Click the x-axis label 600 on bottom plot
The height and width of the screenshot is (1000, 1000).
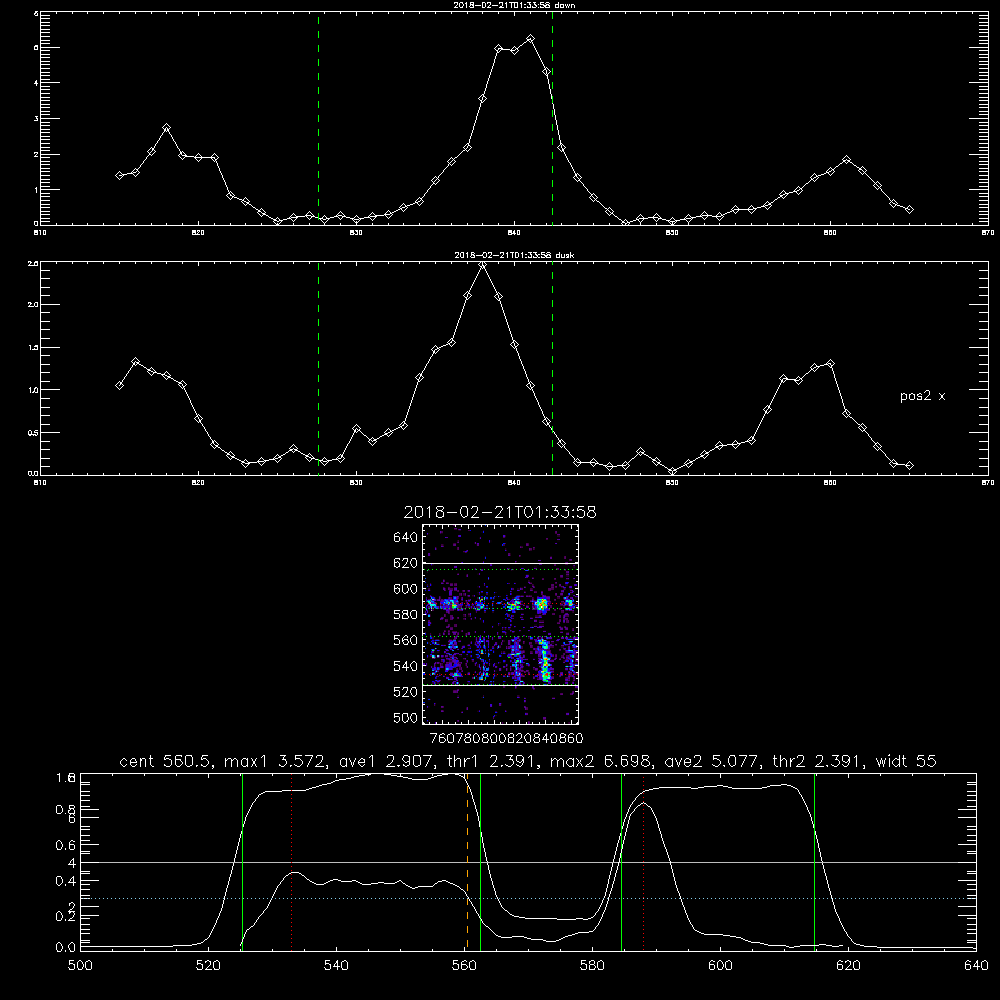720,966
